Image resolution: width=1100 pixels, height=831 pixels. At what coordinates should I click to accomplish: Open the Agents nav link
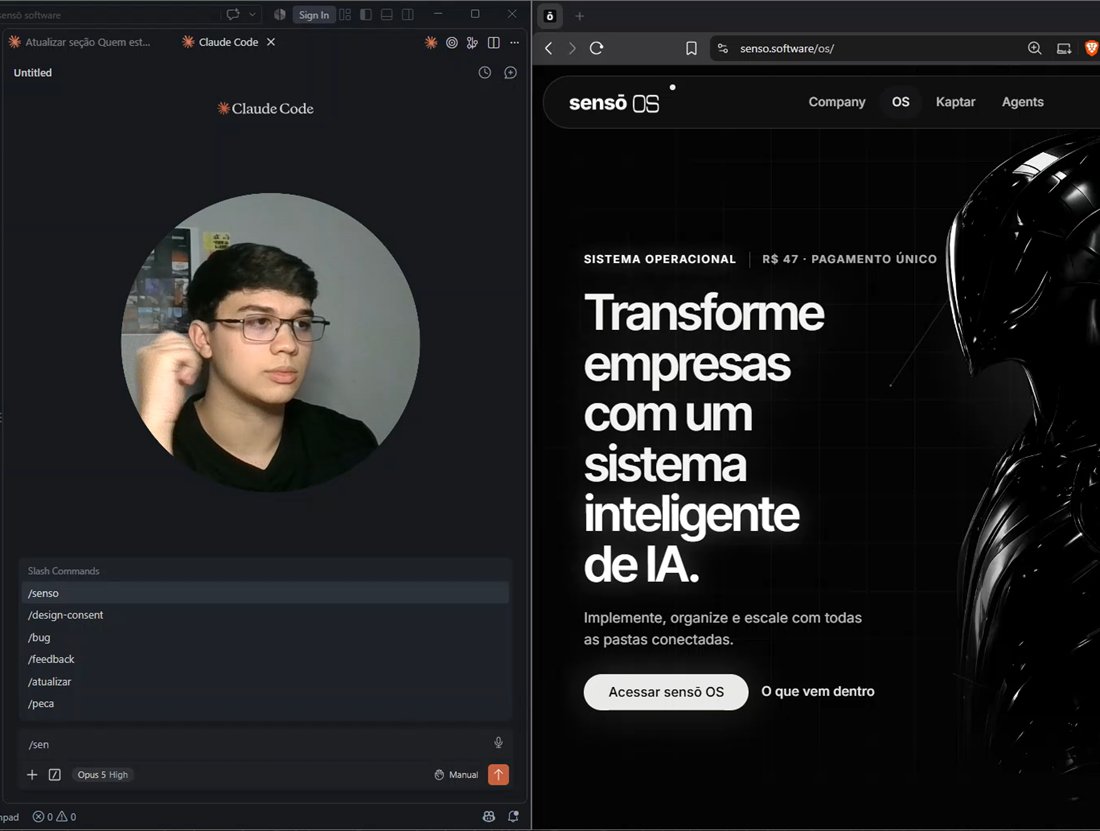pos(1022,102)
